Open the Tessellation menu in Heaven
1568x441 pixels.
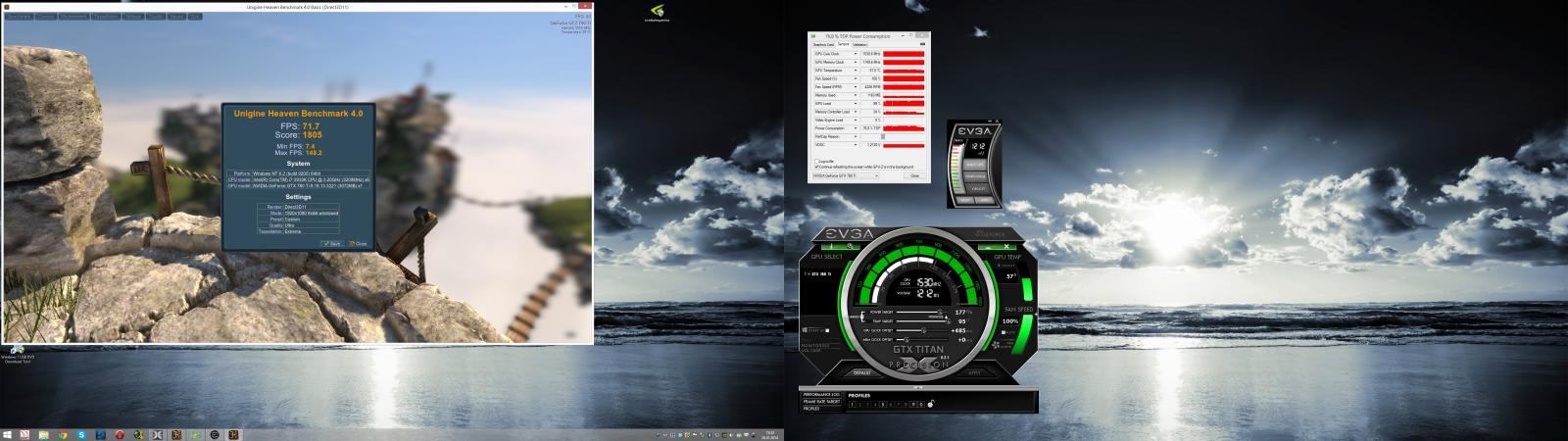(106, 17)
